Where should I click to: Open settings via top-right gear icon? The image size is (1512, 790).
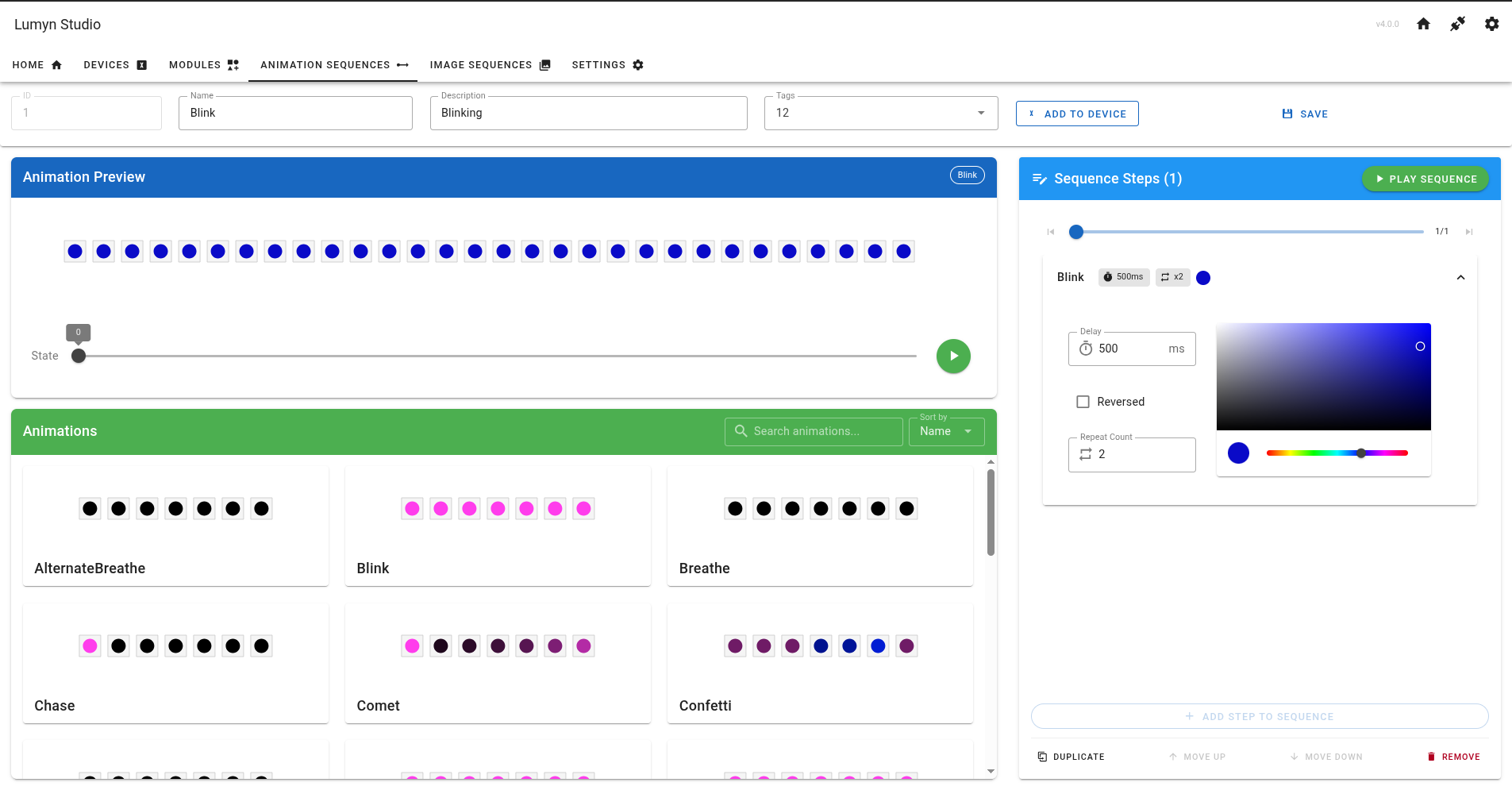(x=1491, y=24)
